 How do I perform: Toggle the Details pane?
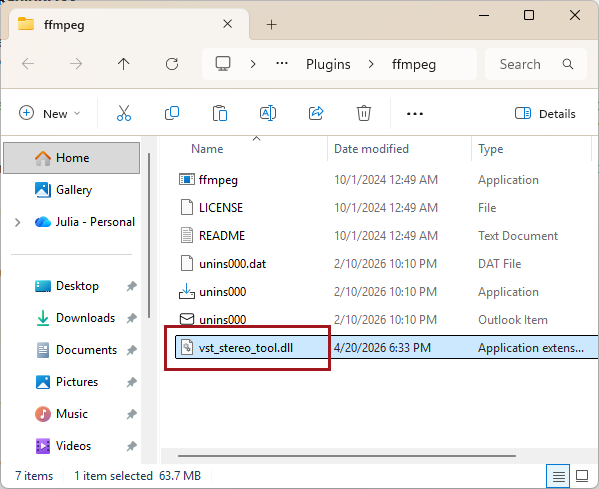[x=545, y=113]
